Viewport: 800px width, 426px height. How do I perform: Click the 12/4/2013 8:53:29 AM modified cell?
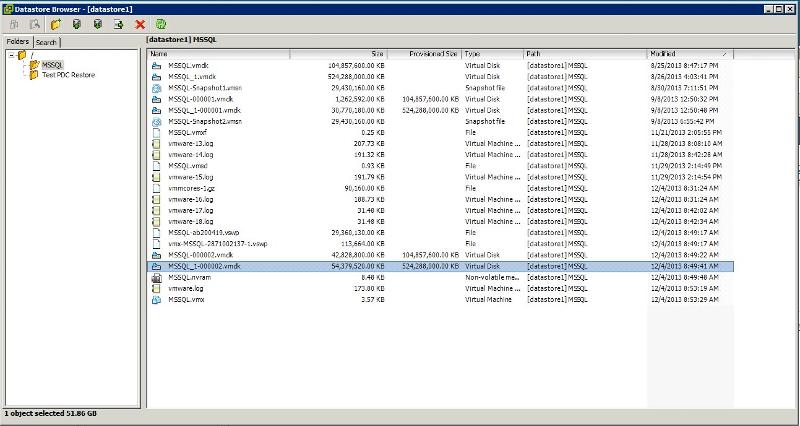(684, 299)
